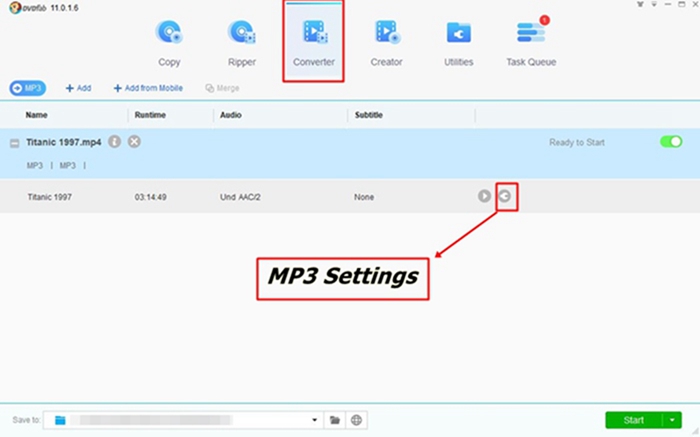Image resolution: width=700 pixels, height=437 pixels.
Task: Open the Copy module
Action: point(169,42)
